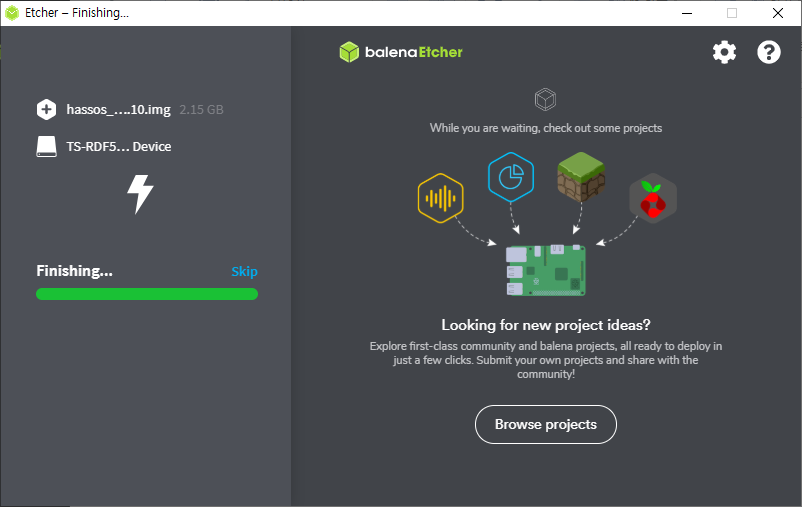
Task: Click the target drive icon
Action: [47, 146]
